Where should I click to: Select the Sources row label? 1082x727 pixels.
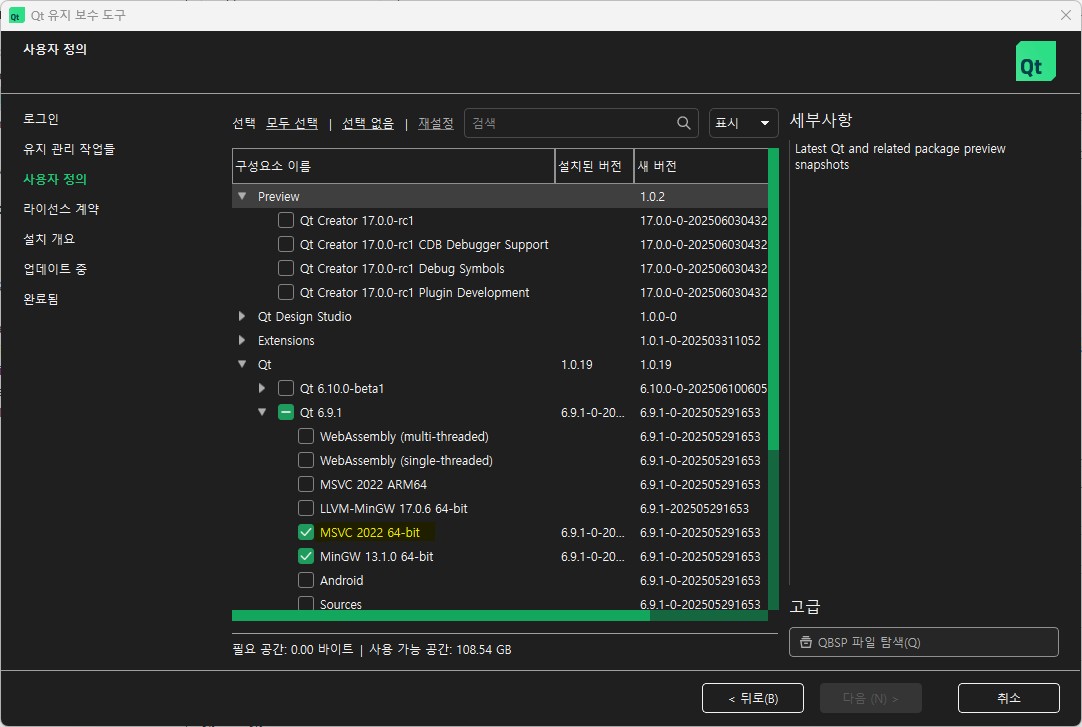[341, 604]
